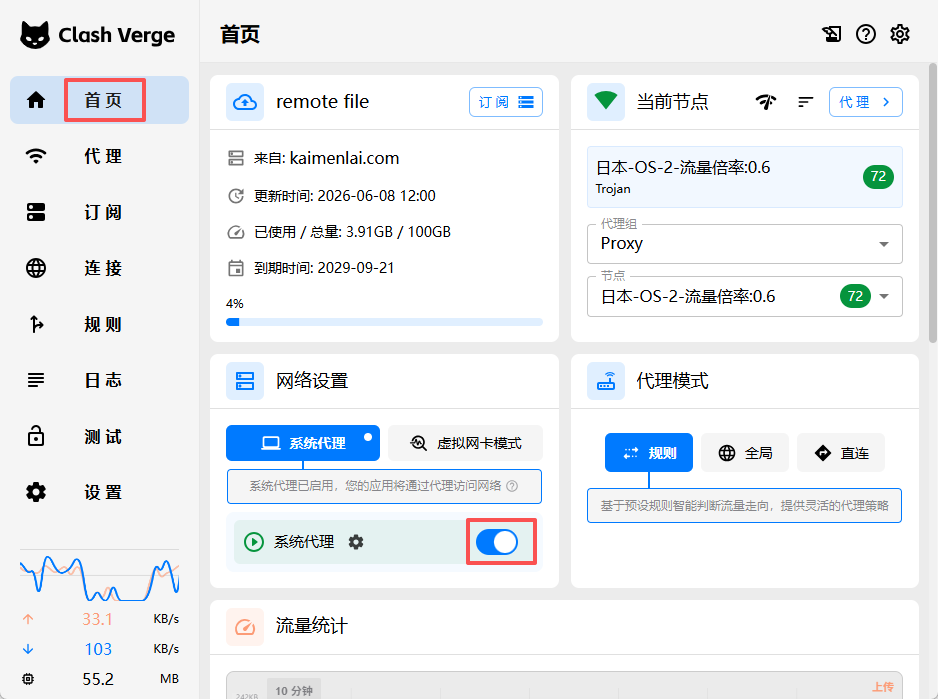This screenshot has width=938, height=699.
Task: Click the calendar icon beside 到期时间
Action: point(236,268)
